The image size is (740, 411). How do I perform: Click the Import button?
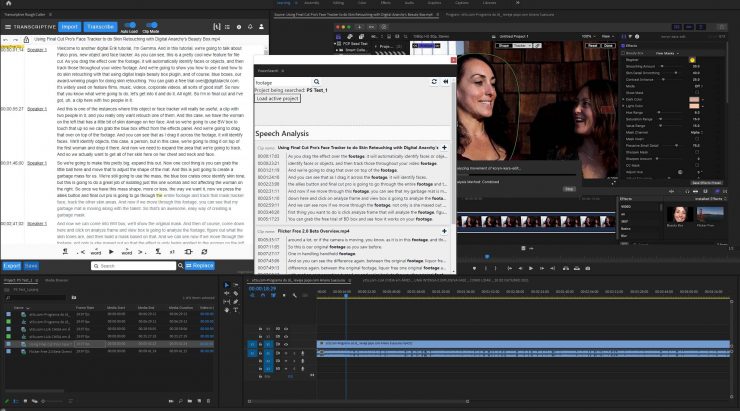click(69, 26)
